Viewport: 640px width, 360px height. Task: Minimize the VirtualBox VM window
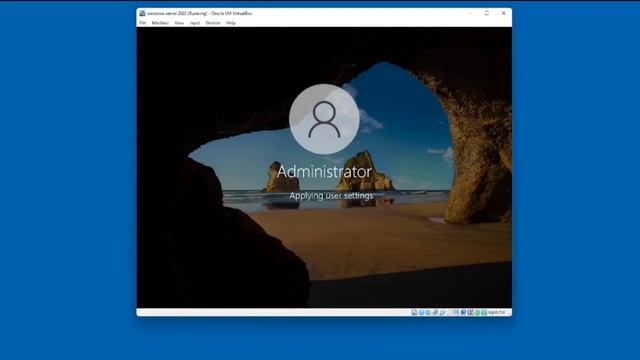tap(470, 13)
